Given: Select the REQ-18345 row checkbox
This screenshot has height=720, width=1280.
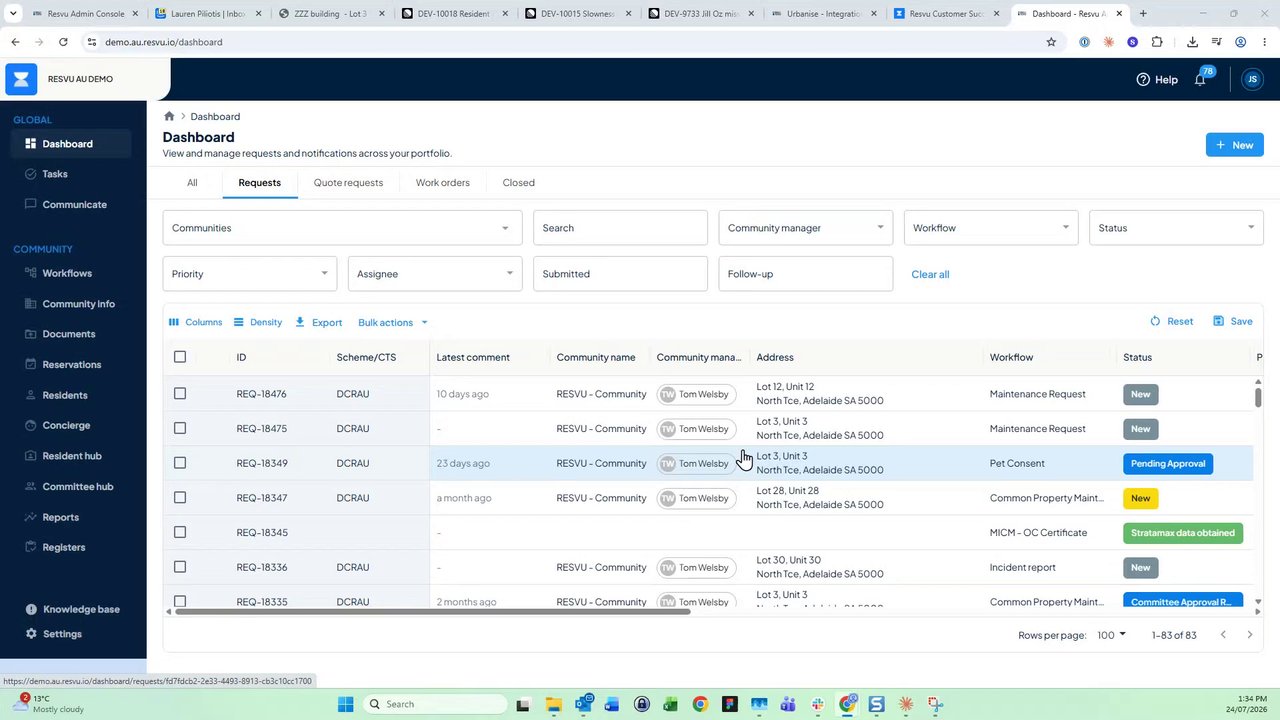Looking at the screenshot, I should click(x=180, y=532).
